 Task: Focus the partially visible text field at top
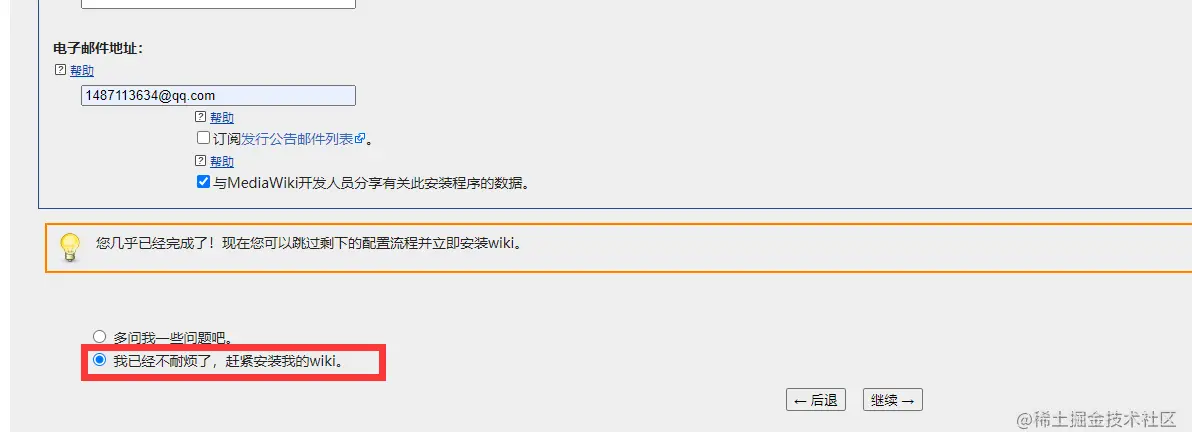[218, 4]
